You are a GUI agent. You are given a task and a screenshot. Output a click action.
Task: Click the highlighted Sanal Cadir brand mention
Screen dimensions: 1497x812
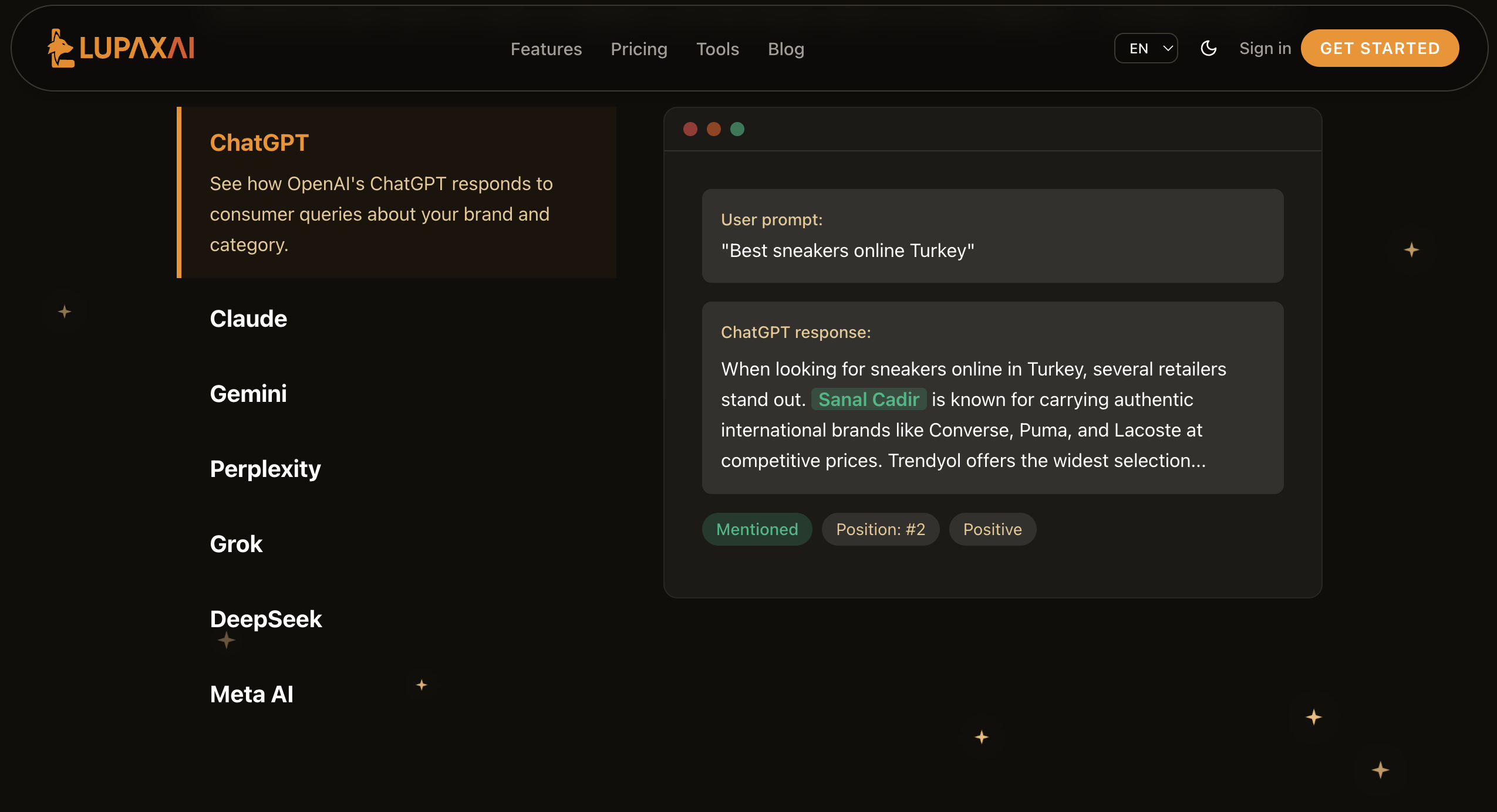point(869,399)
